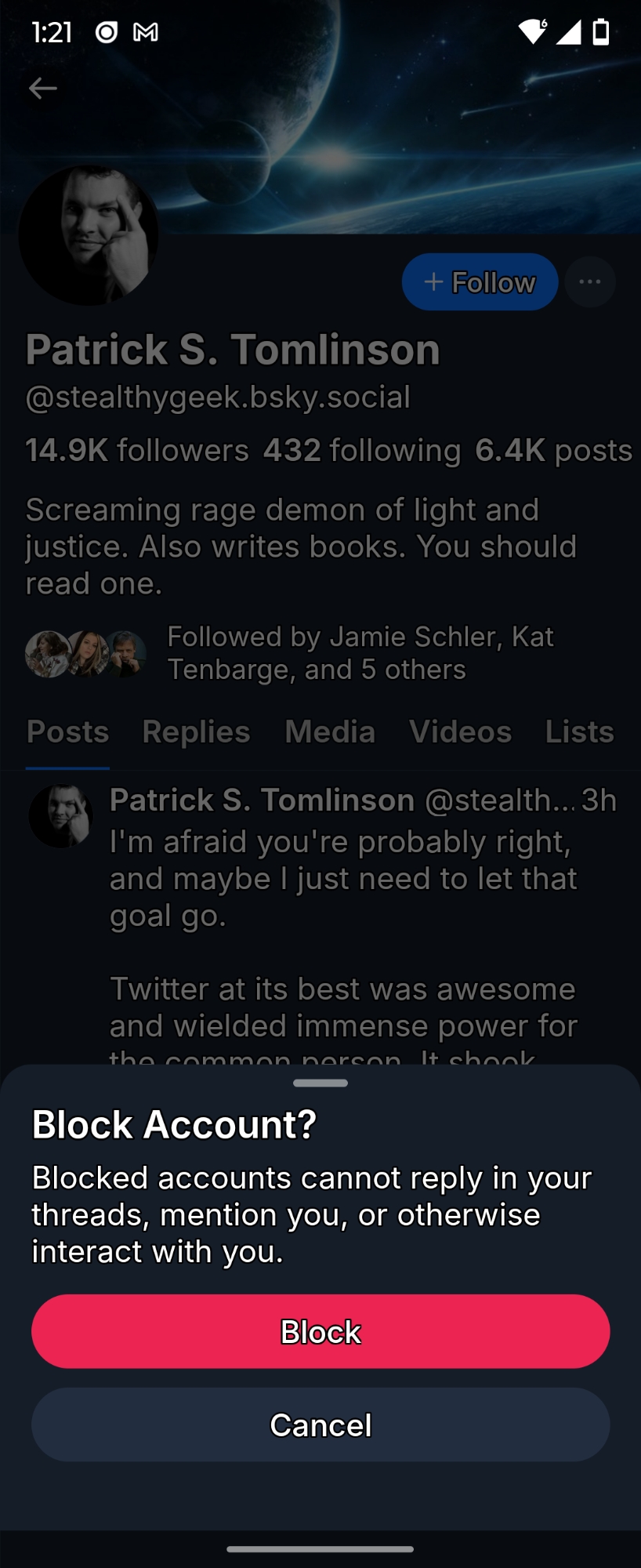The image size is (641, 1568).
Task: Tap the Gmail notification icon in status bar
Action: coord(146,32)
